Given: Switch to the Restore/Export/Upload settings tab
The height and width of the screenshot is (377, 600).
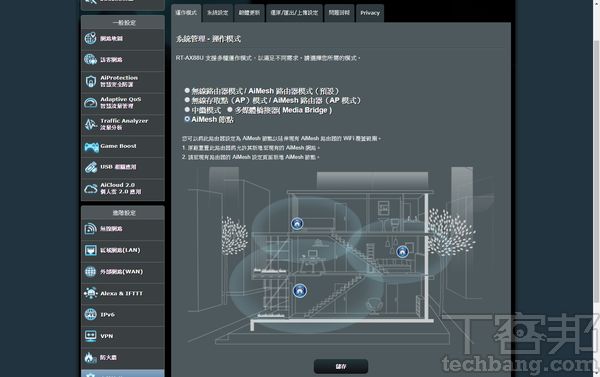Looking at the screenshot, I should (294, 13).
